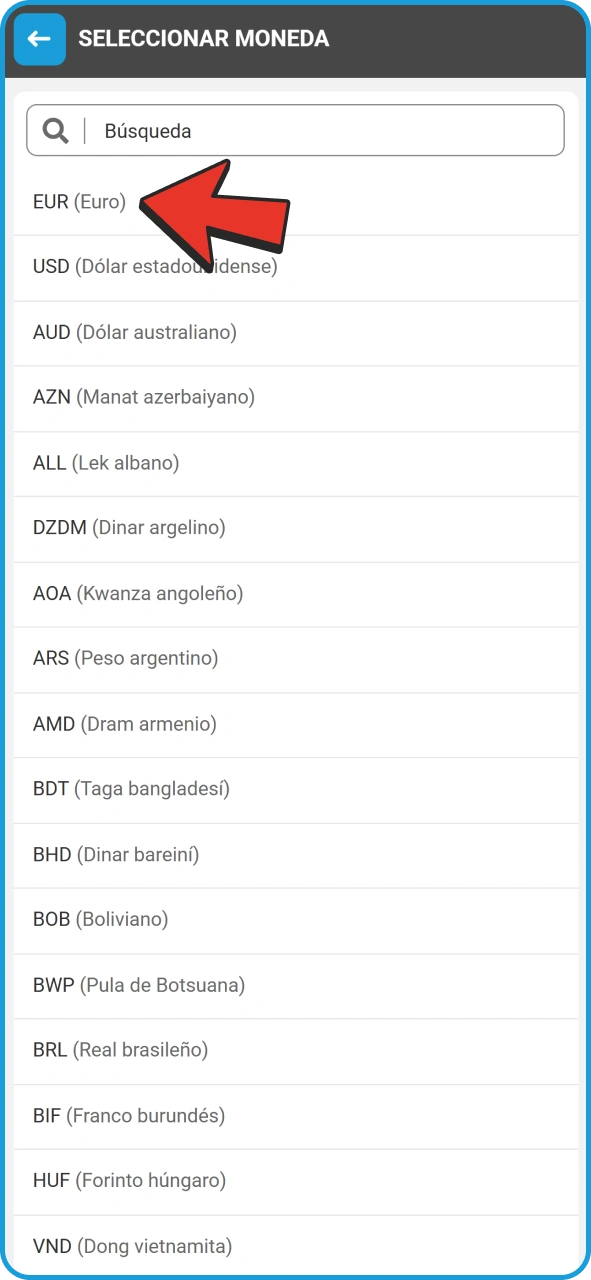Go back using the blue arrow button
Screen dimensions: 591x1280
pyautogui.click(x=40, y=39)
